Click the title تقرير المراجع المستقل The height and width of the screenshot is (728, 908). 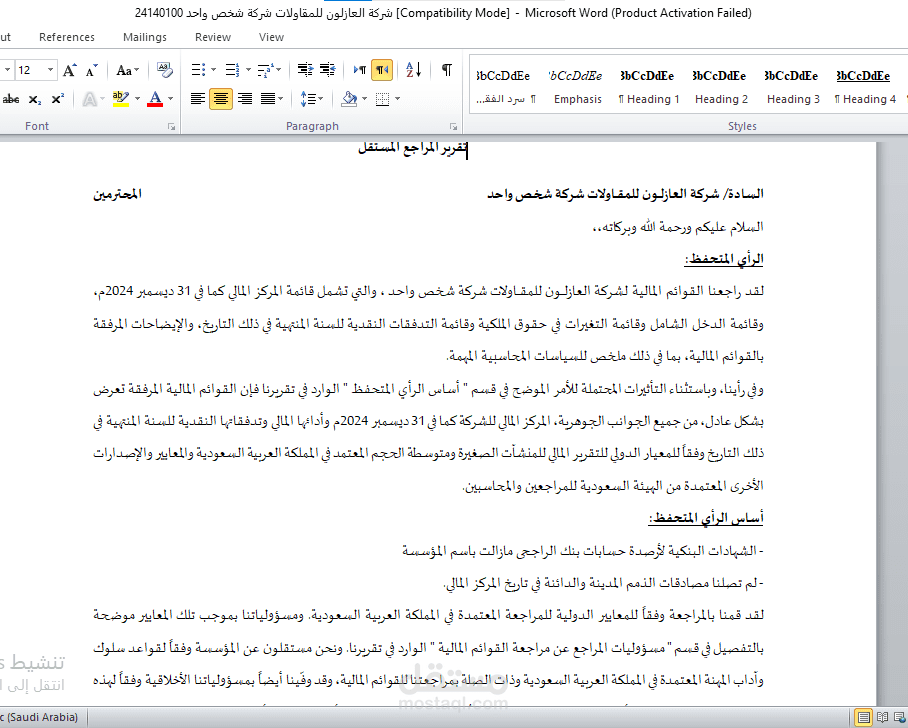(x=412, y=148)
